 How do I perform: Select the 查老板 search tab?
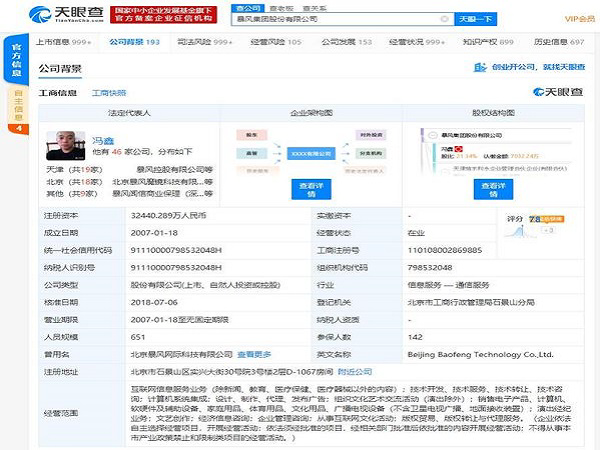coord(281,8)
